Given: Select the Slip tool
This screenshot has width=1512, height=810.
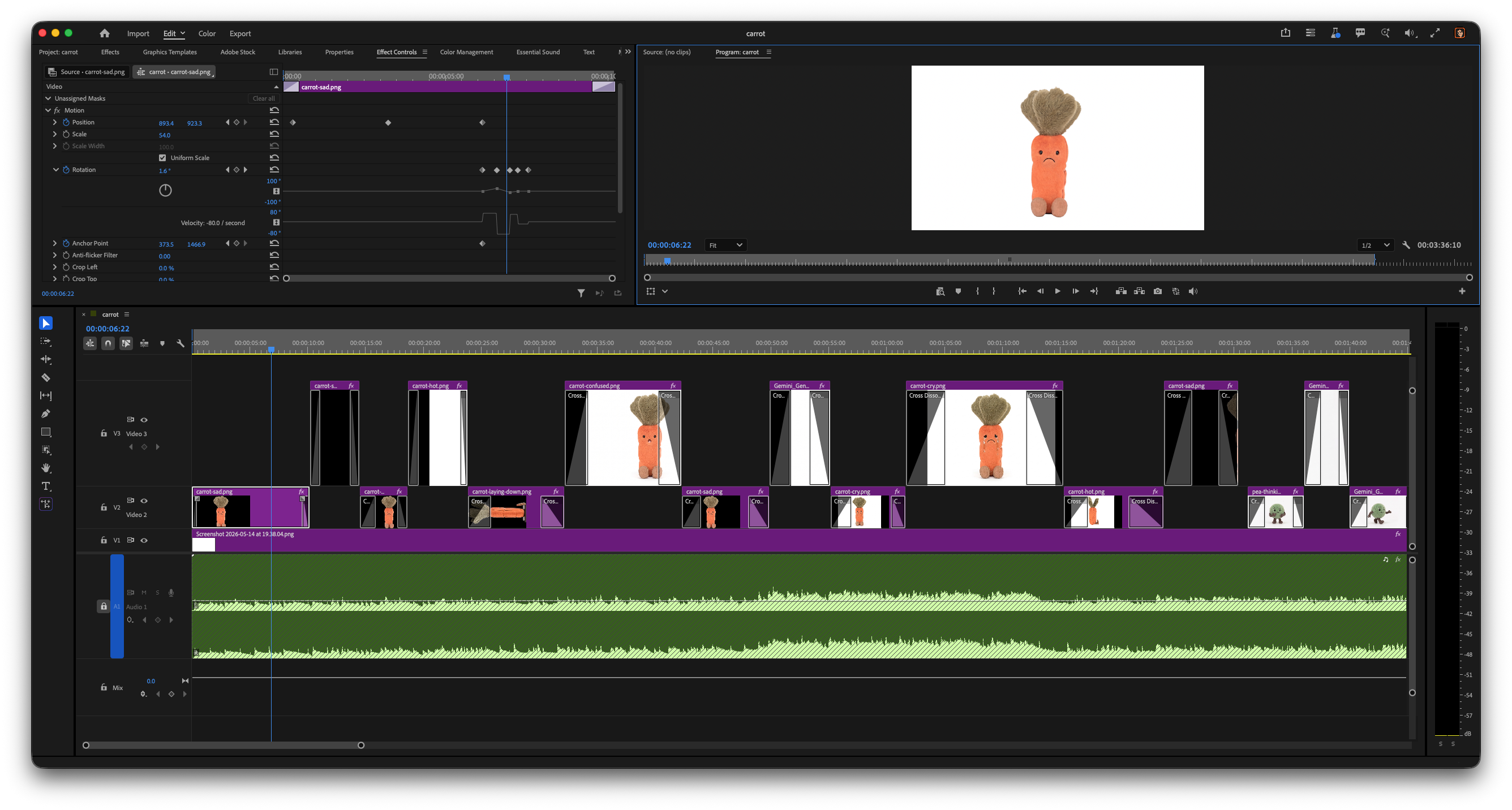Looking at the screenshot, I should [46, 396].
